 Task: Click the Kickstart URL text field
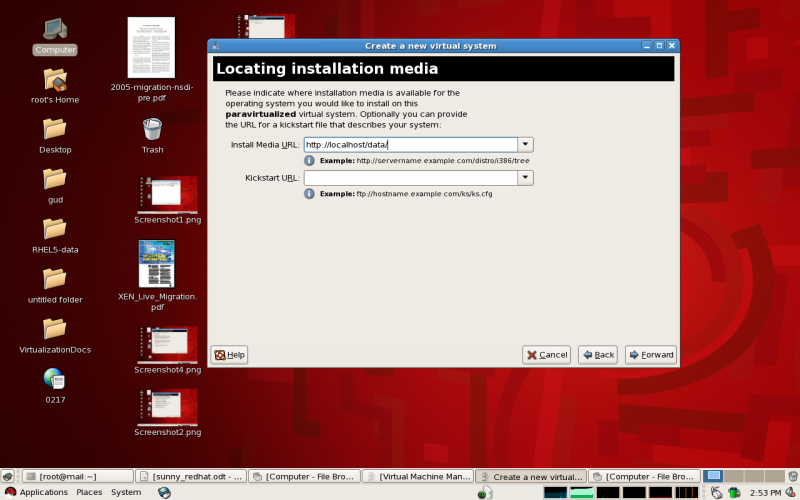click(411, 178)
